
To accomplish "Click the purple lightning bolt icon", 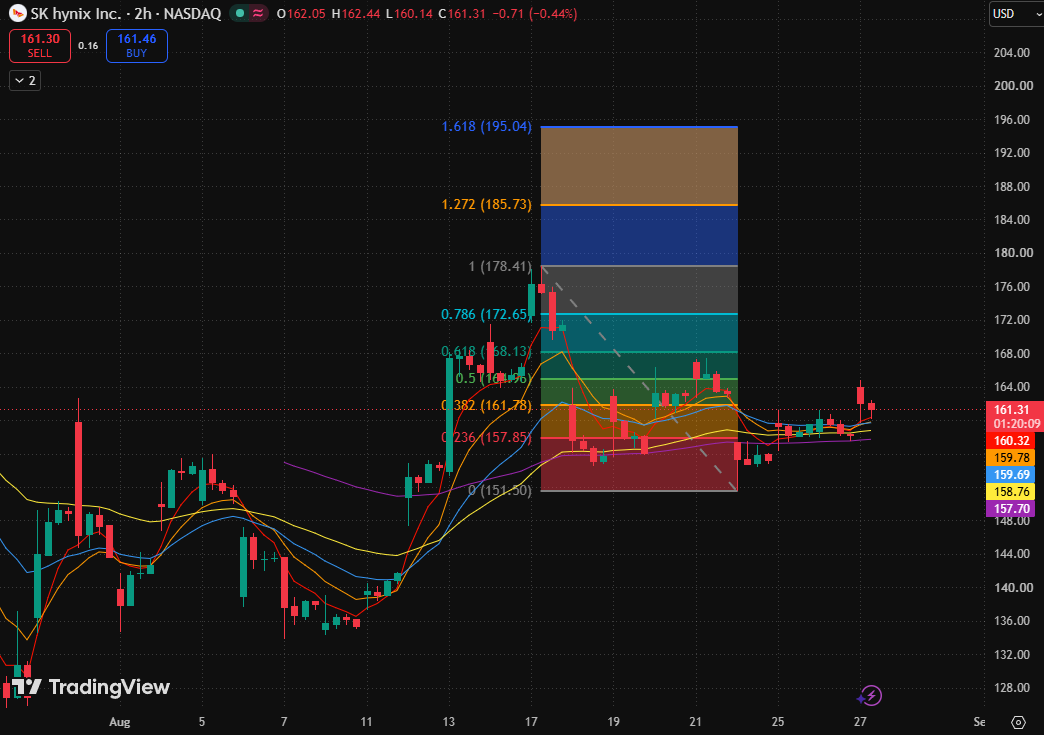I will tap(870, 696).
